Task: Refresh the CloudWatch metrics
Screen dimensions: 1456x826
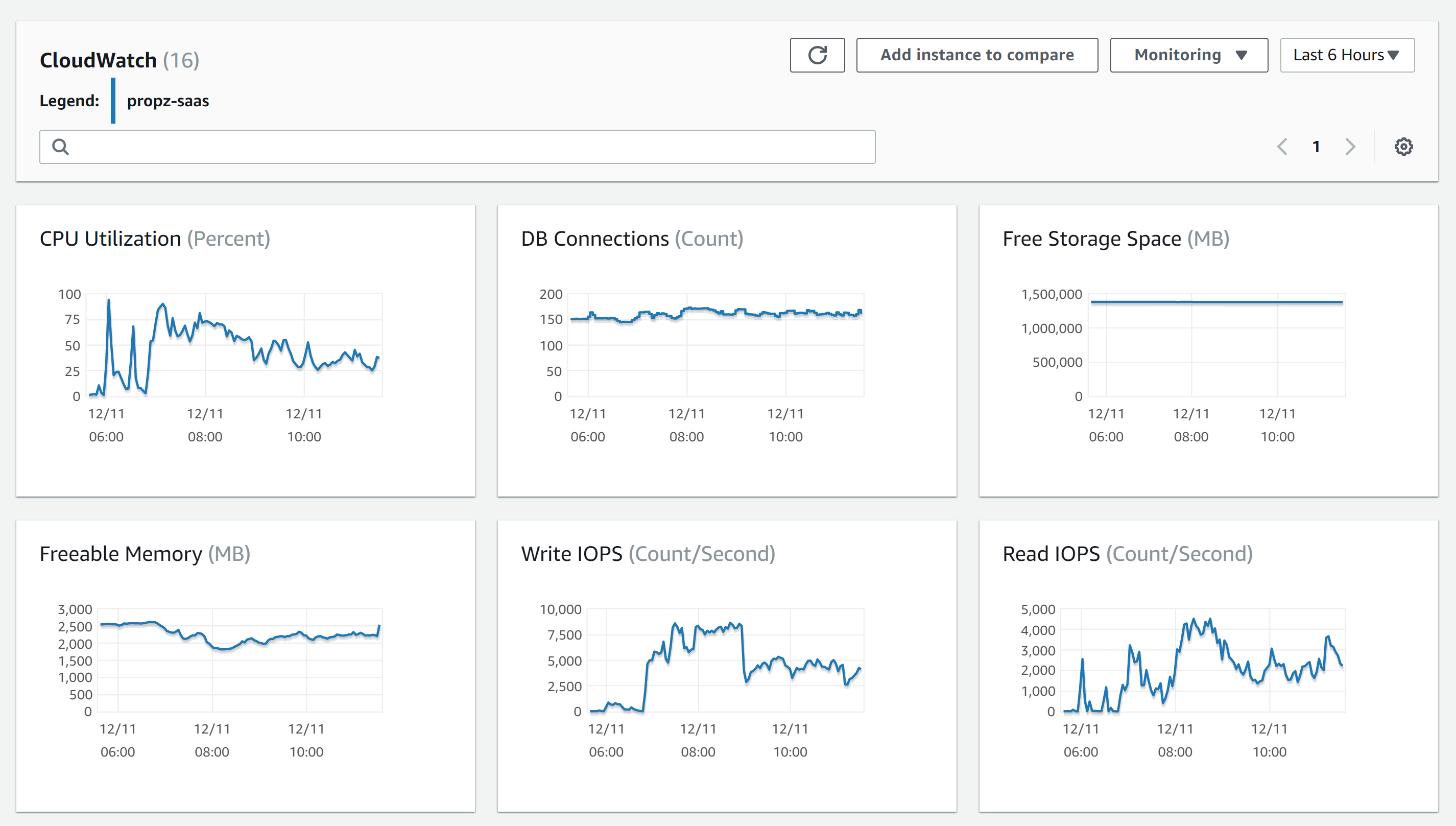Action: [817, 55]
